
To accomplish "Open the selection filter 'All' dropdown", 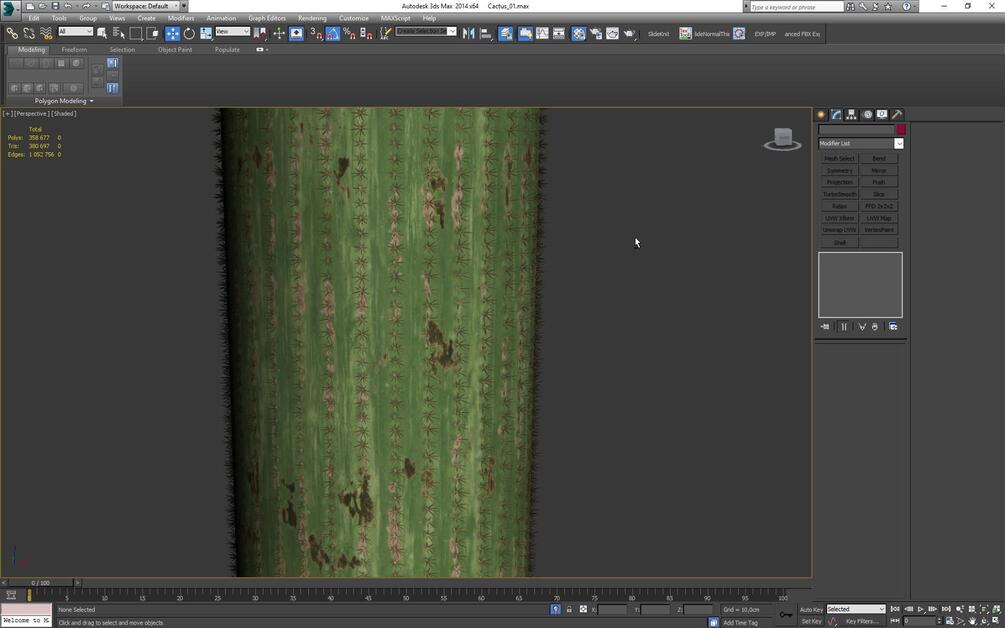I will 76,31.
